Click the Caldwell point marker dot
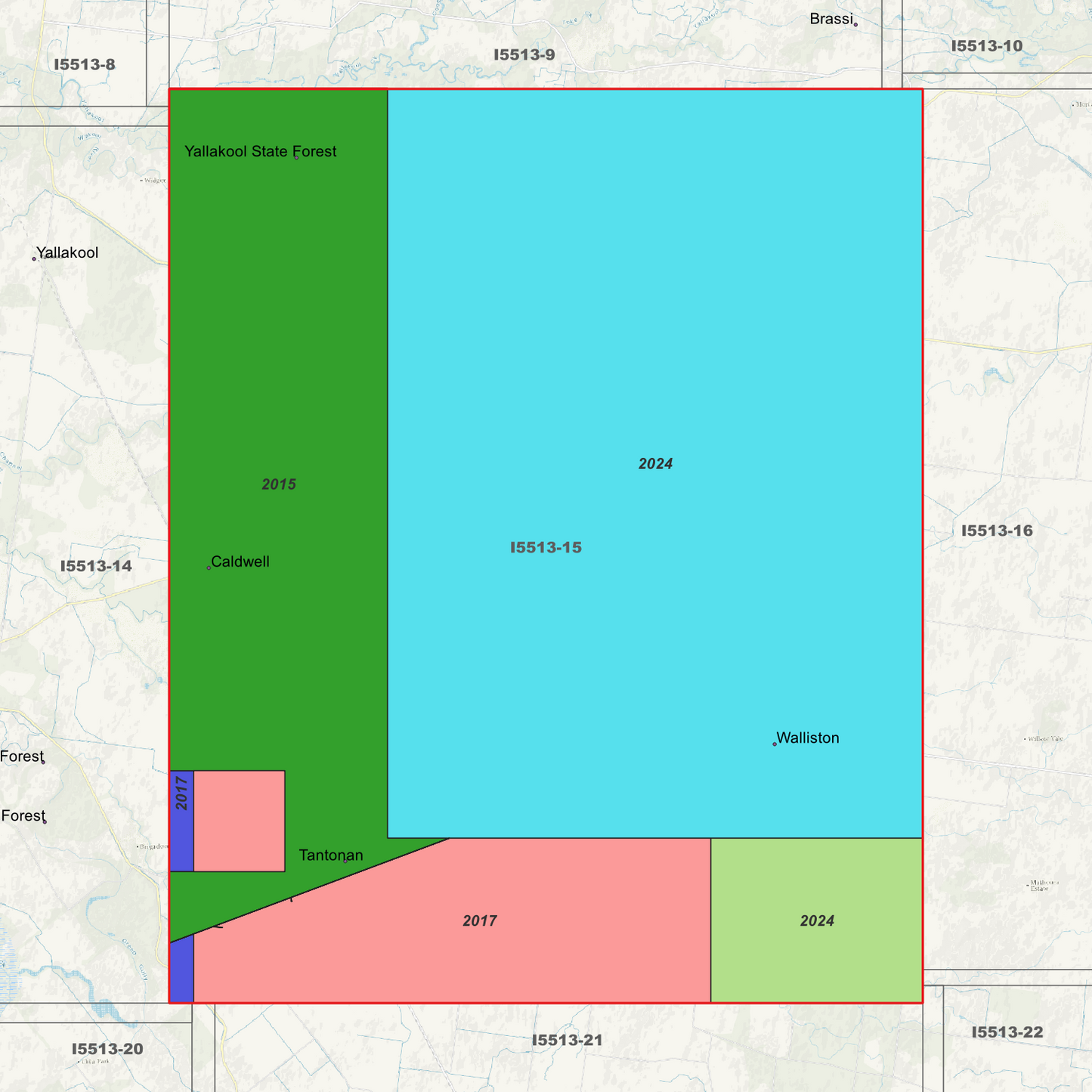This screenshot has width=1092, height=1092. tap(209, 568)
